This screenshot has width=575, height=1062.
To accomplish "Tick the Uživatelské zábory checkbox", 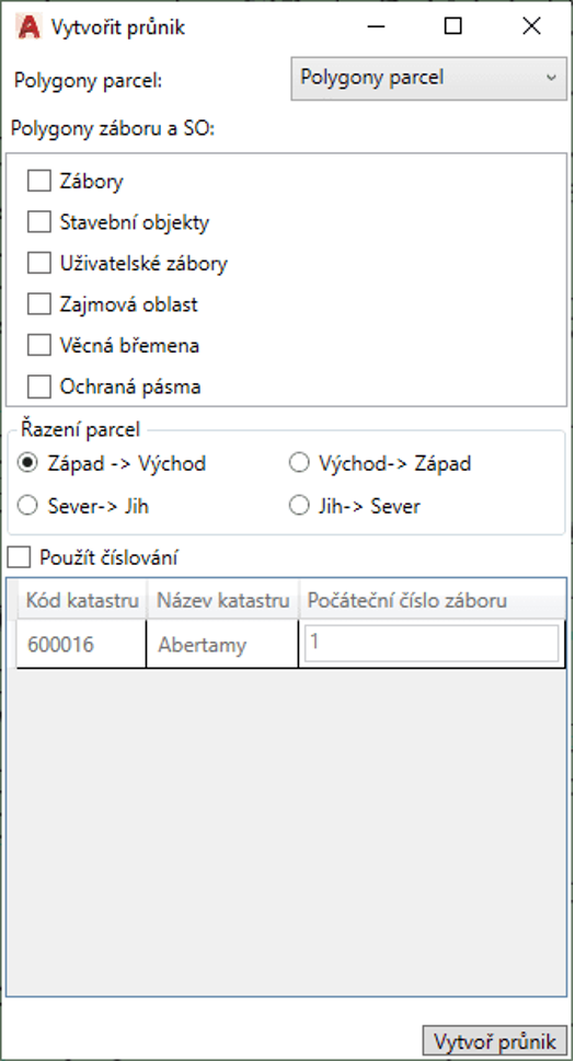I will click(x=39, y=263).
